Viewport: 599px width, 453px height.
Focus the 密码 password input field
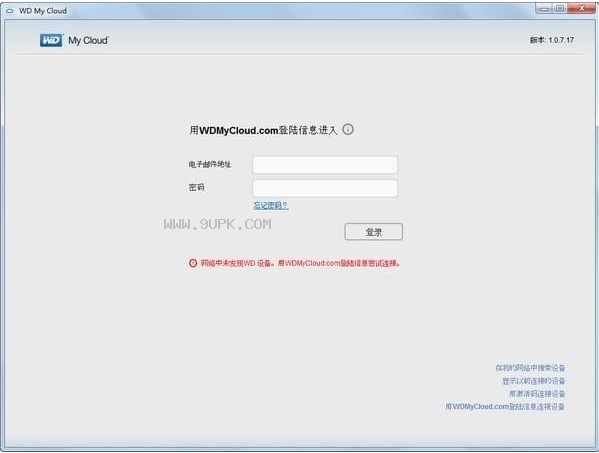point(325,188)
